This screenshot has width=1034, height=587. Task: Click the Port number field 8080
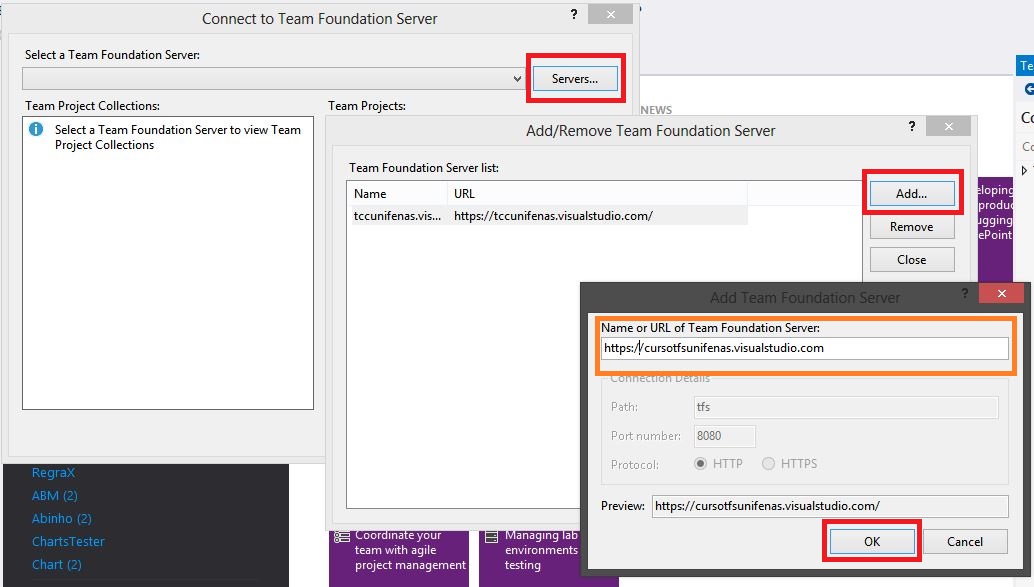725,436
